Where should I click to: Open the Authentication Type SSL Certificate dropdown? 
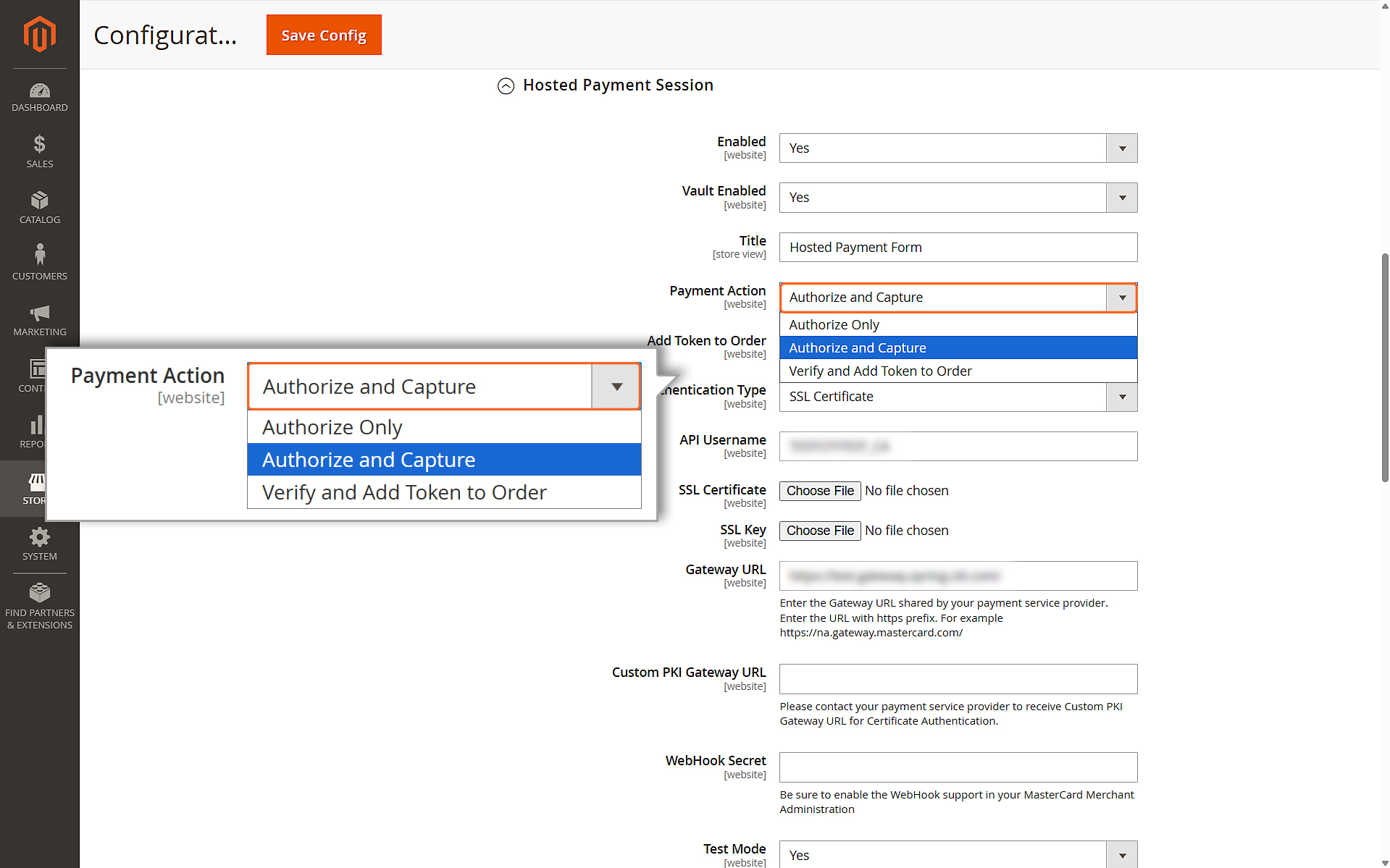click(958, 397)
